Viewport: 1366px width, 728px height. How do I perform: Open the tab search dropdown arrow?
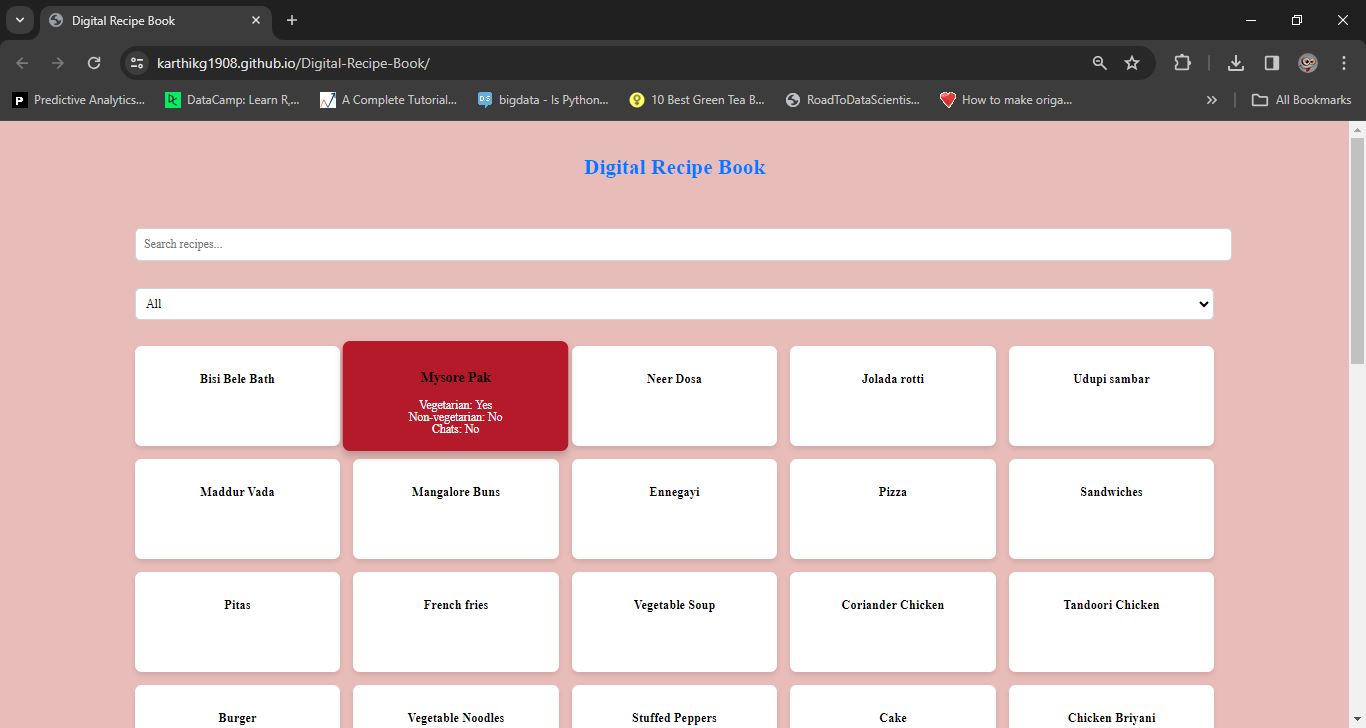[20, 20]
